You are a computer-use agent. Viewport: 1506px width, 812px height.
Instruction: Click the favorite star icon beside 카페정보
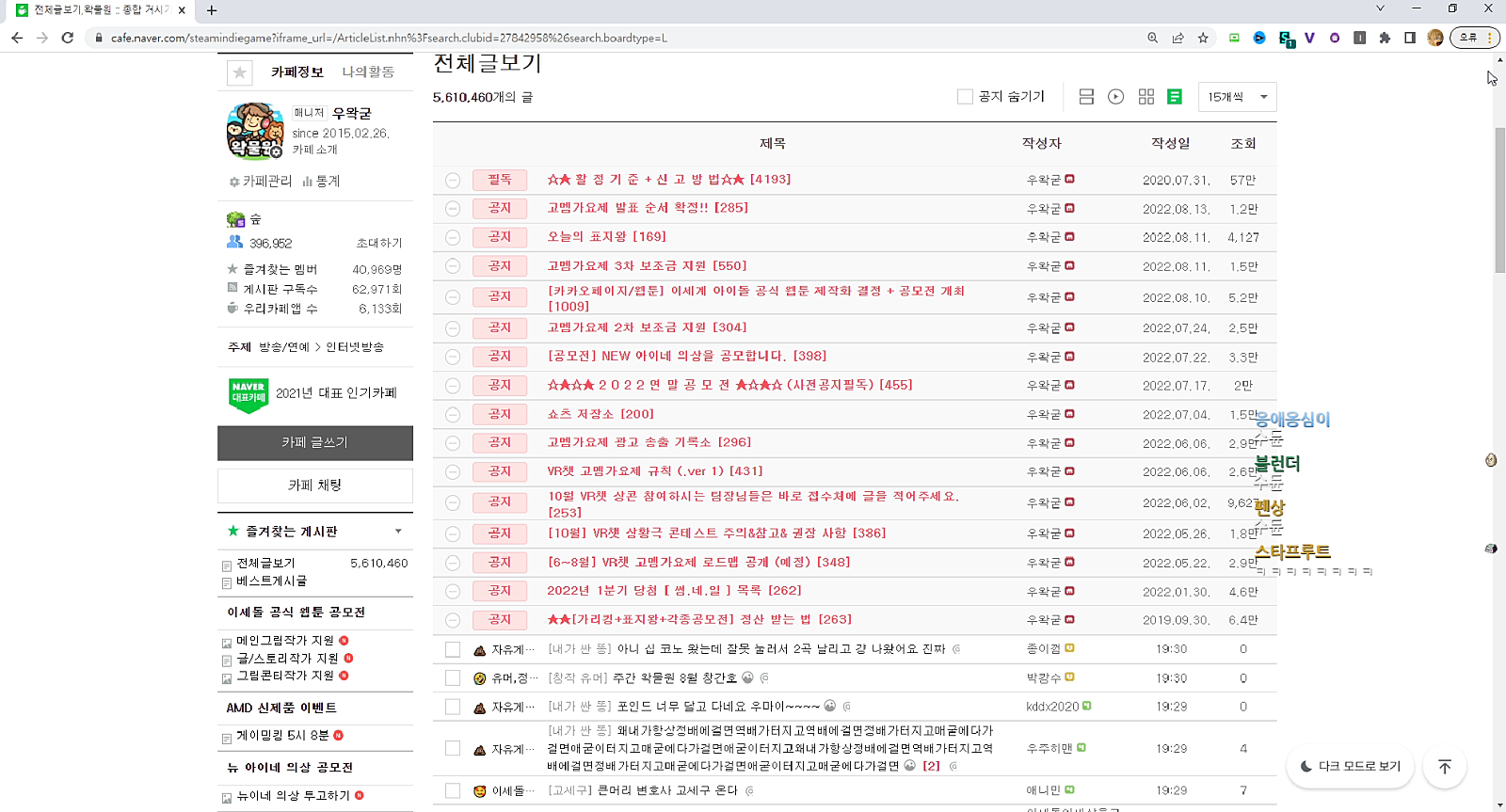point(240,72)
